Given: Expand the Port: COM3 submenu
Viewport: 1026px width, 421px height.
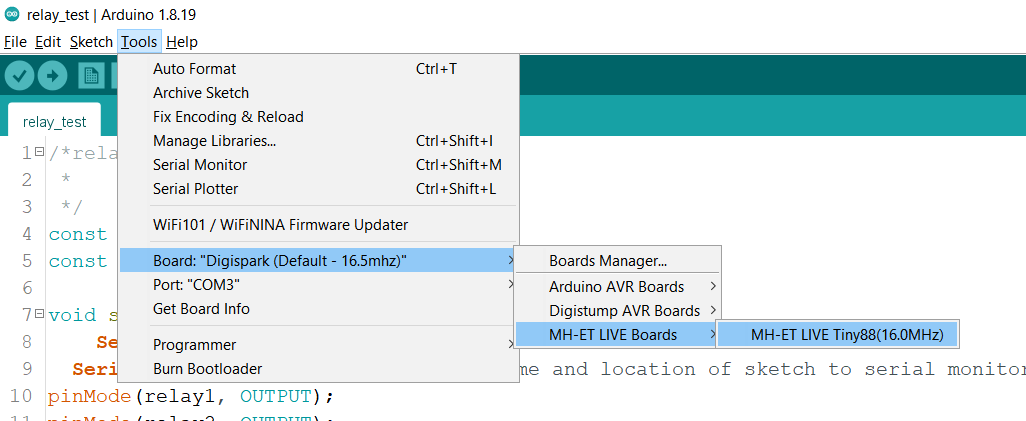Looking at the screenshot, I should click(x=318, y=285).
